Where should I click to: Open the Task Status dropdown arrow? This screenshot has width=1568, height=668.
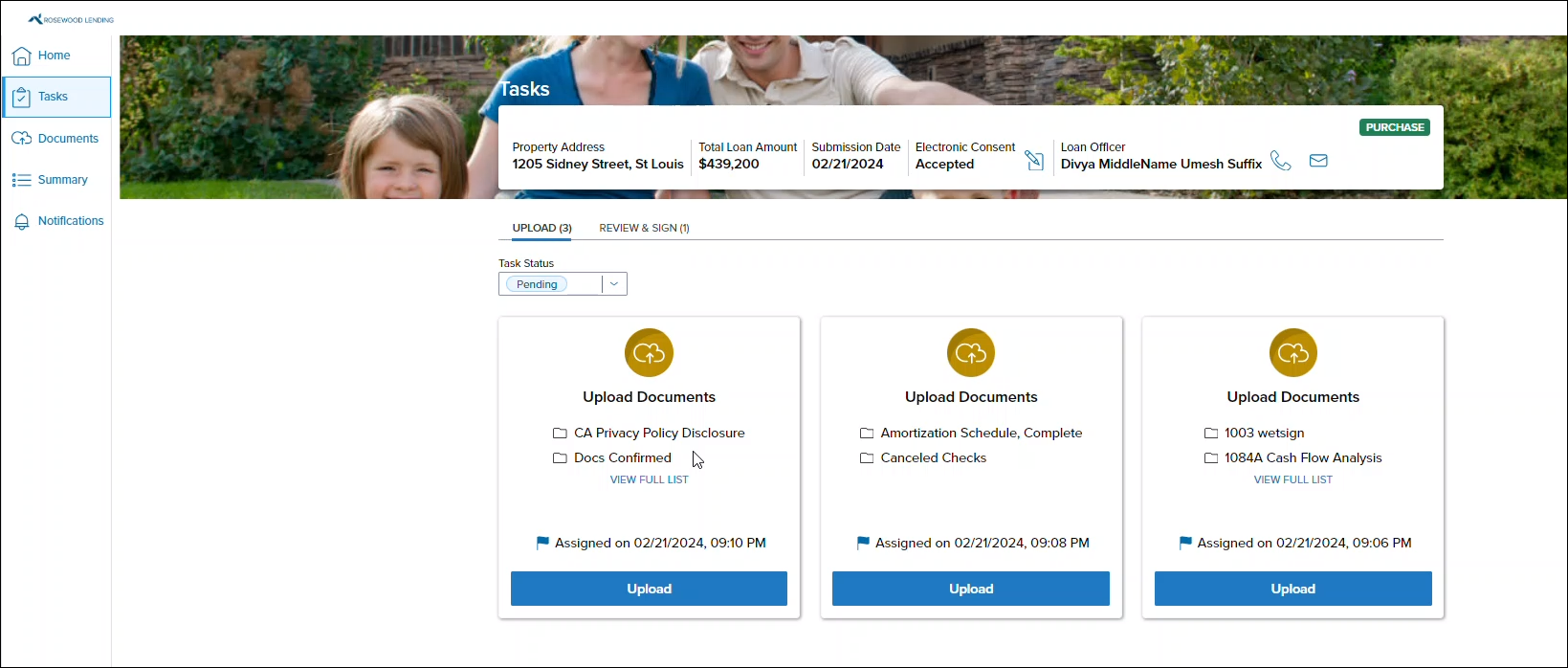614,284
